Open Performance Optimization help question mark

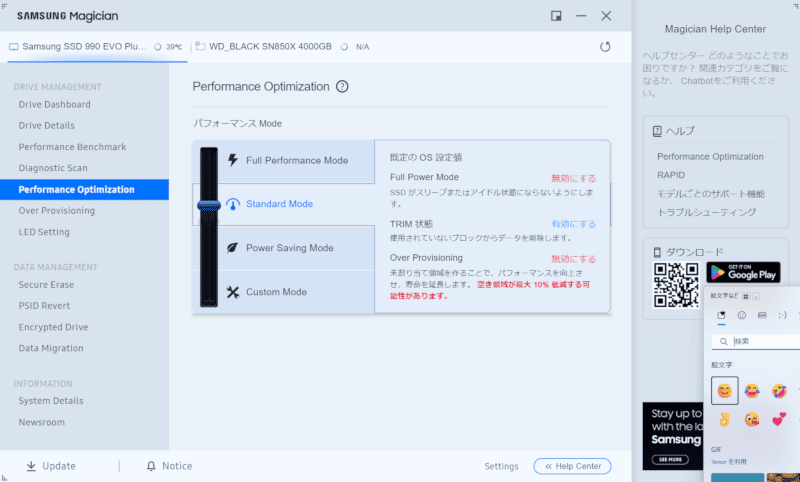point(342,87)
